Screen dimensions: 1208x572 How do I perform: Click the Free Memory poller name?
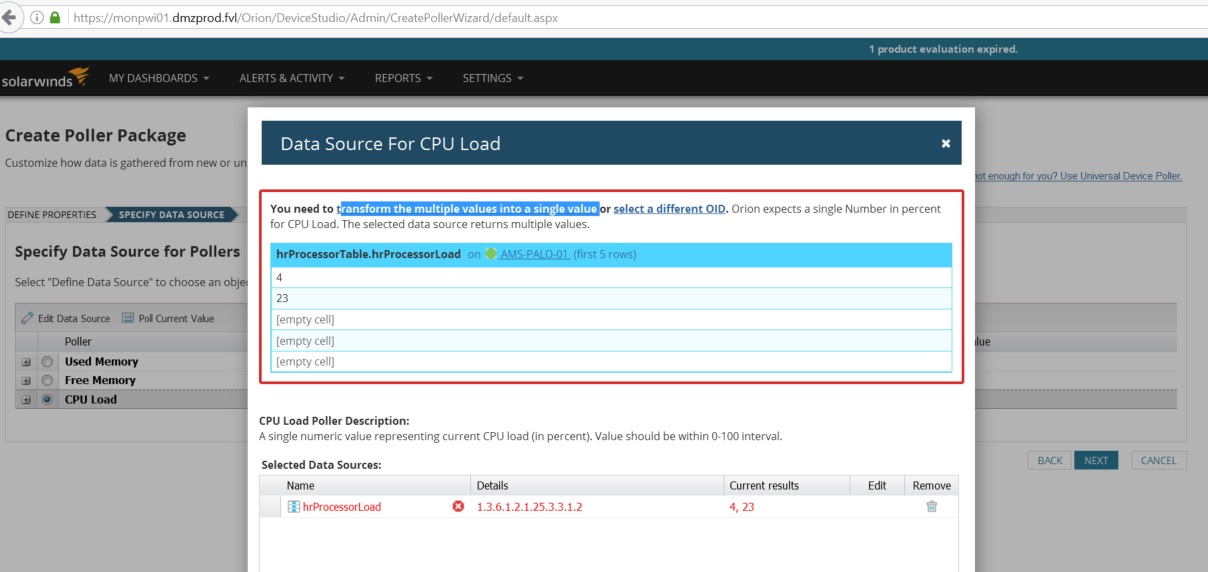click(100, 381)
